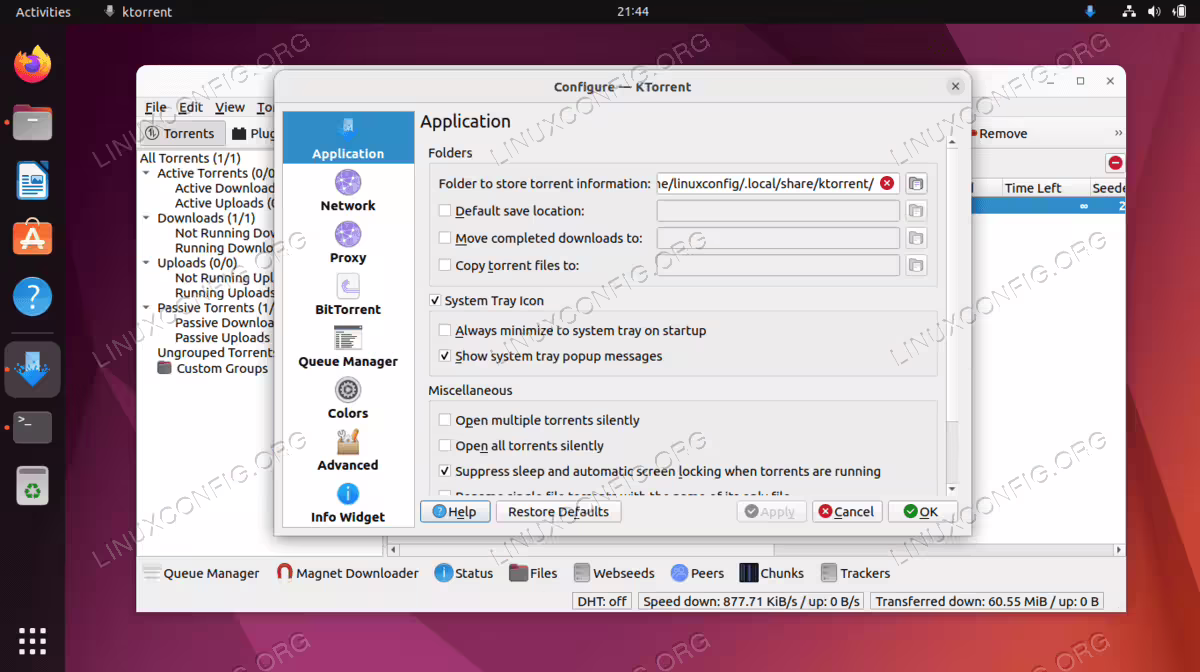Image resolution: width=1200 pixels, height=672 pixels.
Task: Collapse the Passive Torrents tree group
Action: tap(146, 308)
